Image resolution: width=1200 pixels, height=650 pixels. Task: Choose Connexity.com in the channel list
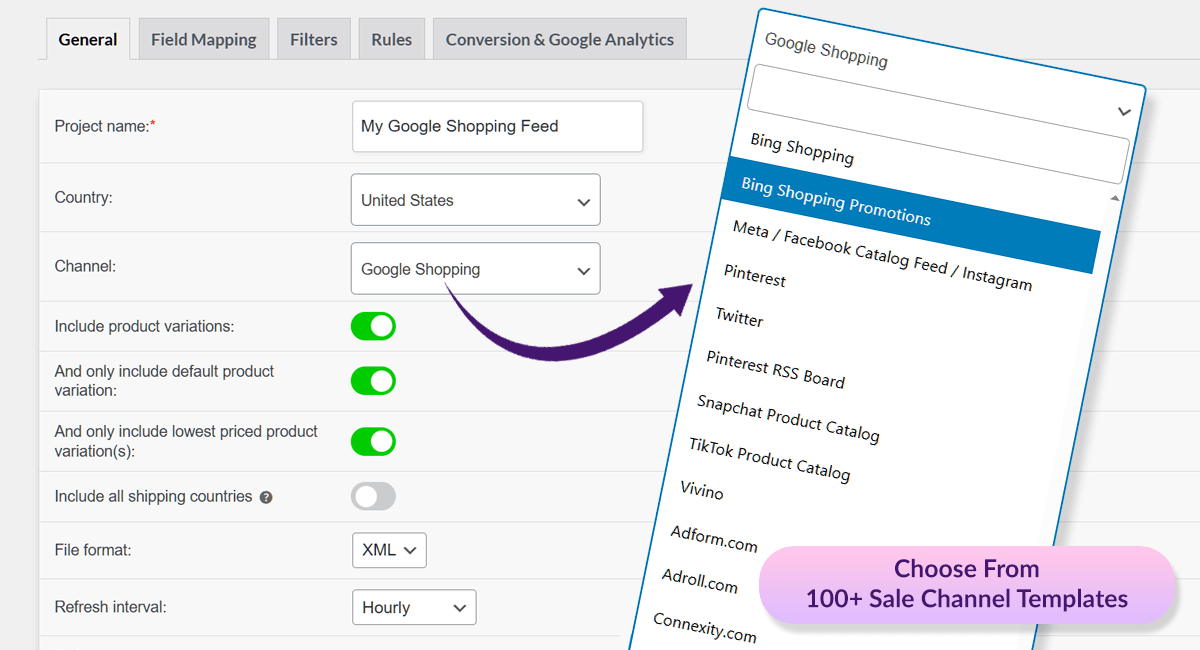pos(705,627)
